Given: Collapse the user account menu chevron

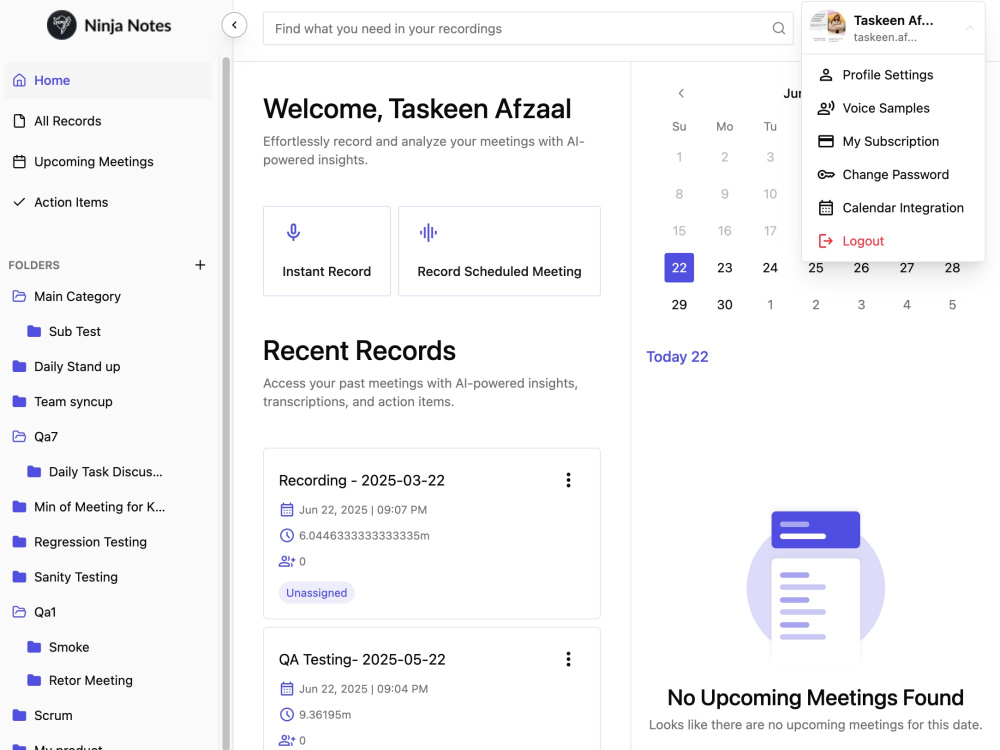Looking at the screenshot, I should 969,28.
